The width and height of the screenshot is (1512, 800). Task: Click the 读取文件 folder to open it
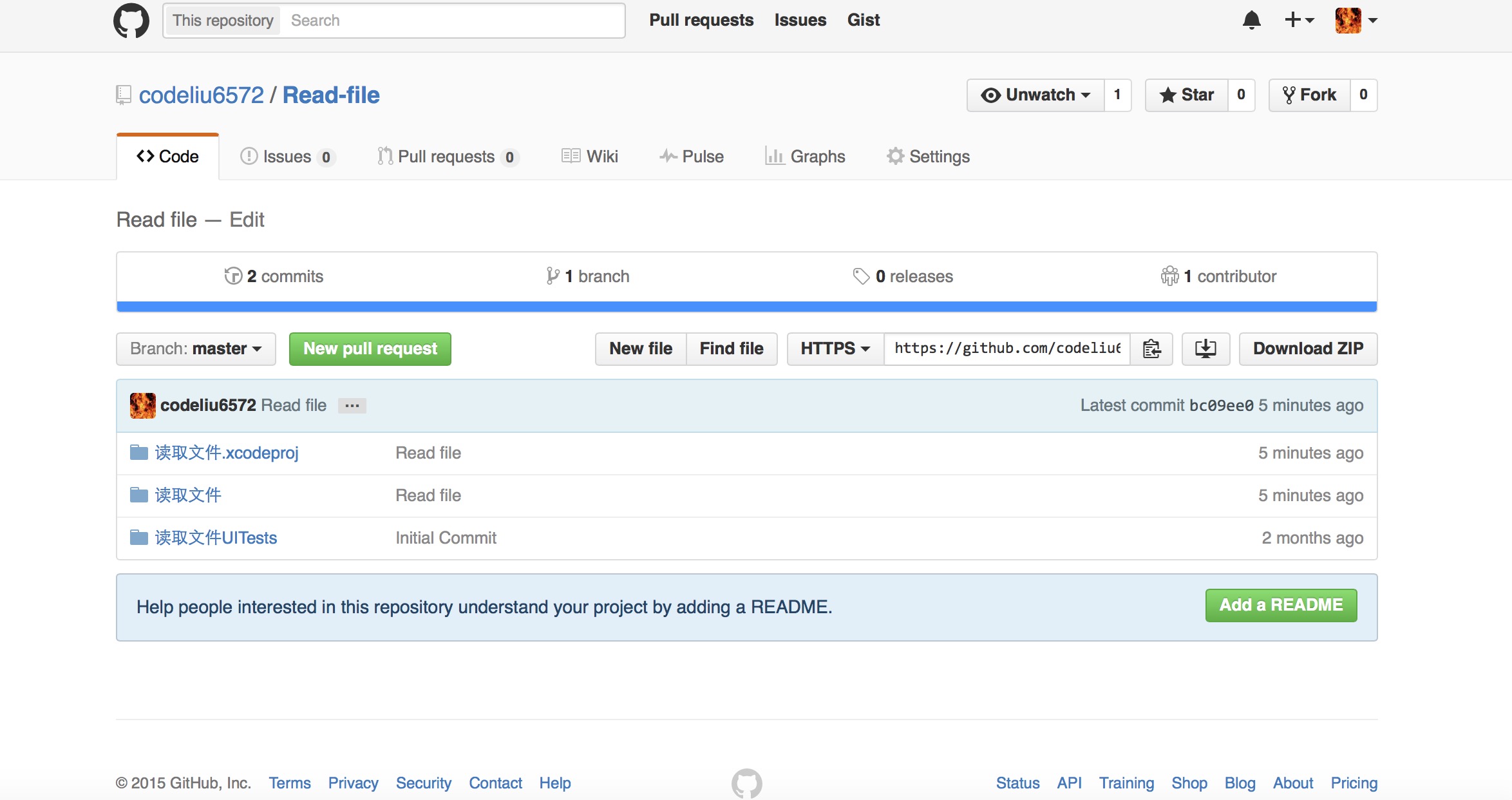pos(187,494)
